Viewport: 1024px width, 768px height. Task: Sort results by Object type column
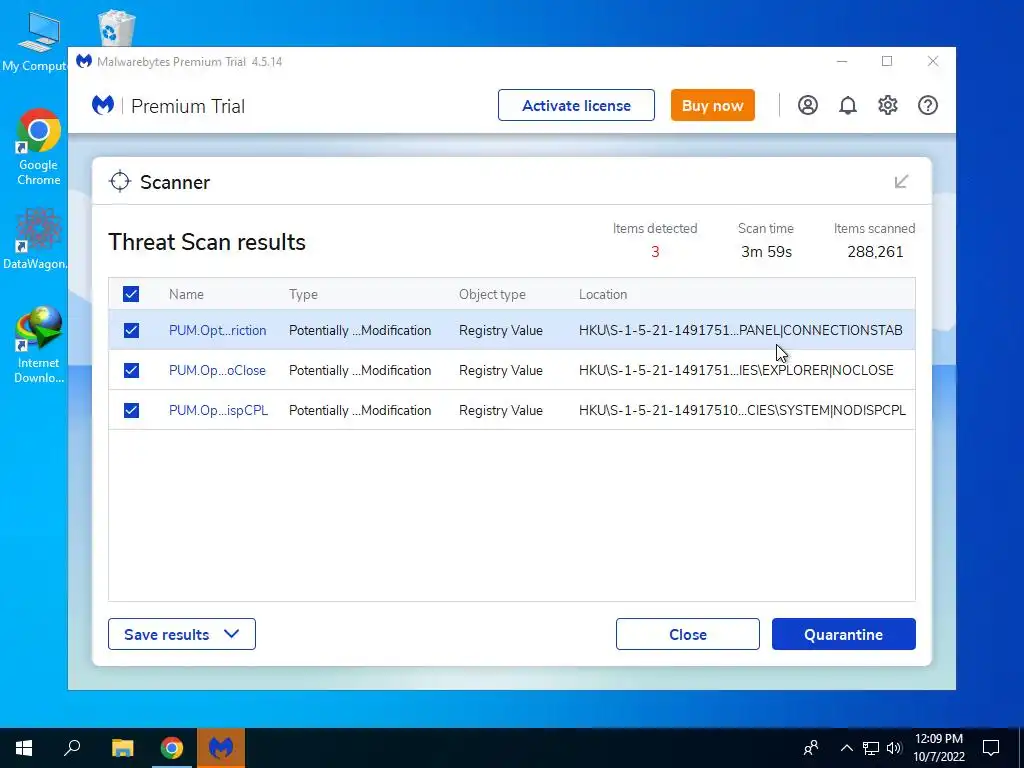tap(492, 295)
